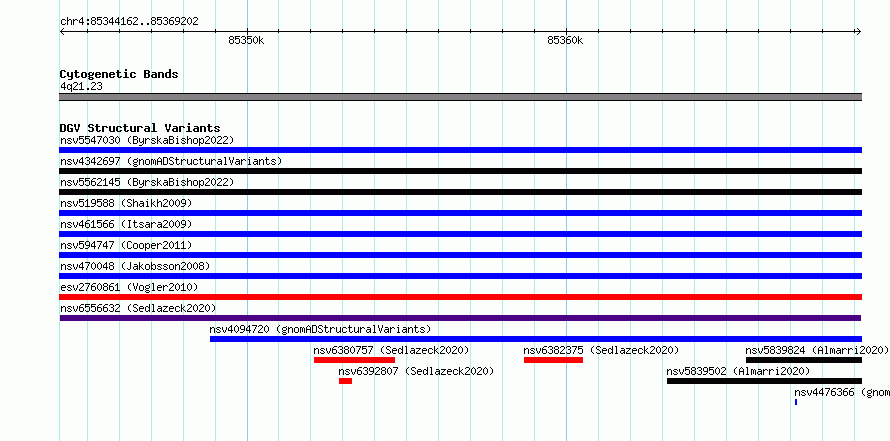Open the esv2760861 (Vogler2010) label
Screen dimensions: 890x441
(129, 287)
